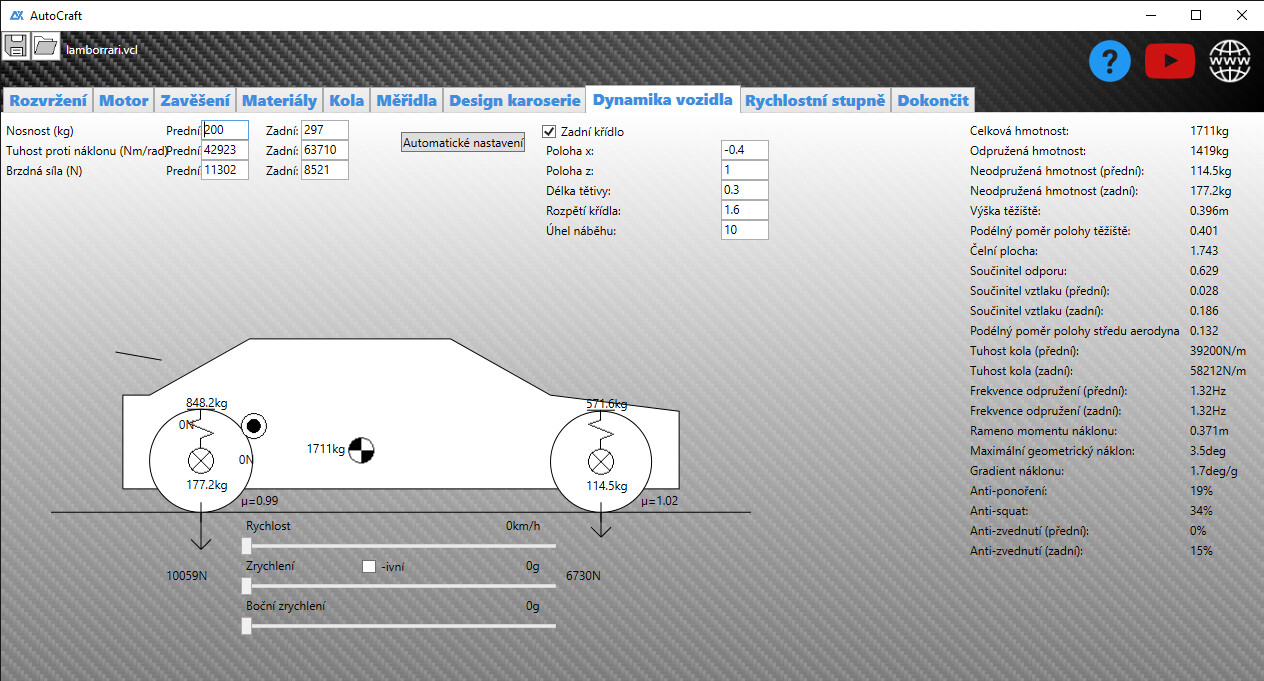Open the Rychlostní stupně tab
Viewport: 1264px width, 681px height.
point(815,100)
